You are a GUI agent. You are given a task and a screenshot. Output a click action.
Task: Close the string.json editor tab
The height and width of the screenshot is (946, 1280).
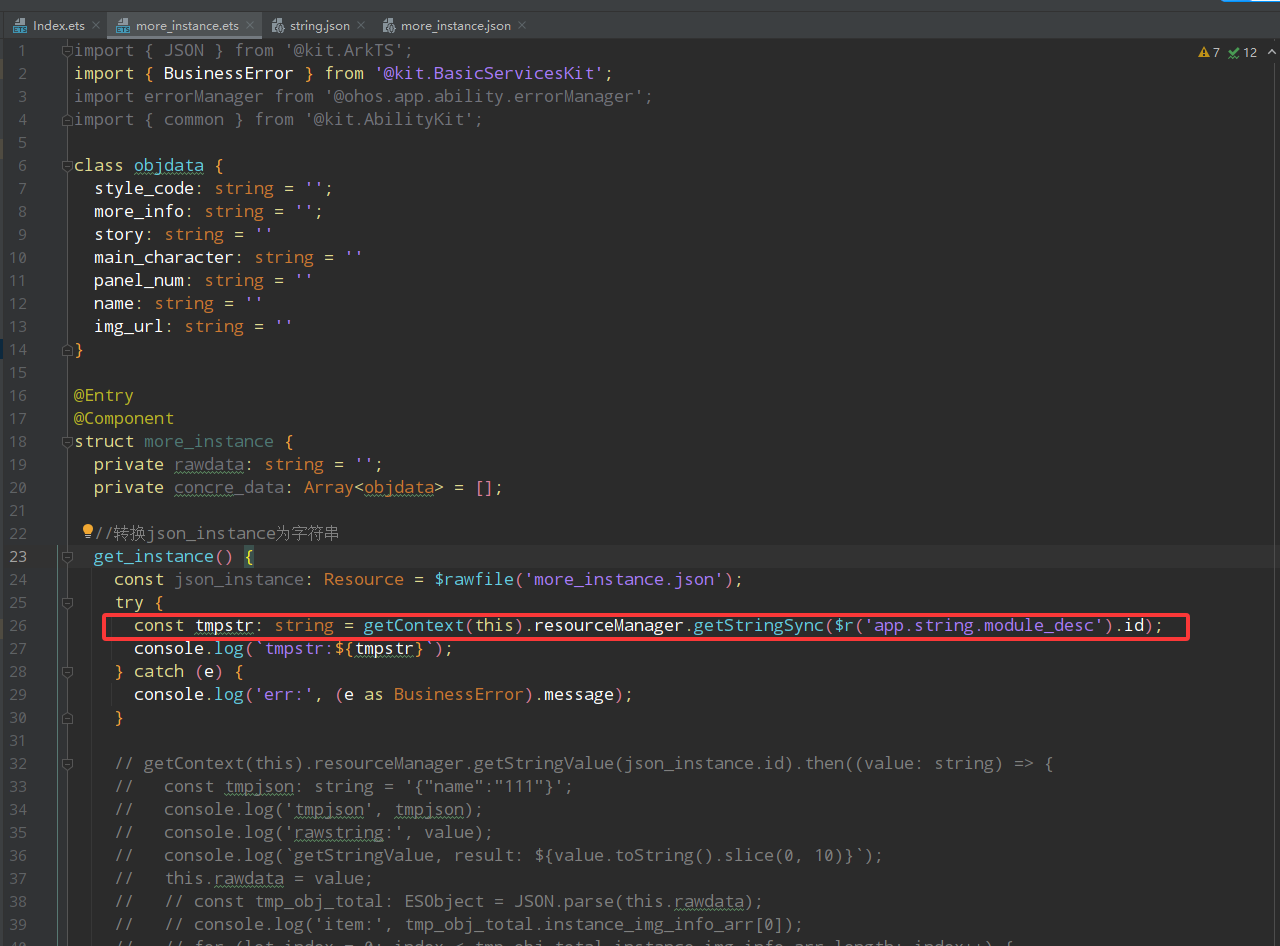[360, 25]
